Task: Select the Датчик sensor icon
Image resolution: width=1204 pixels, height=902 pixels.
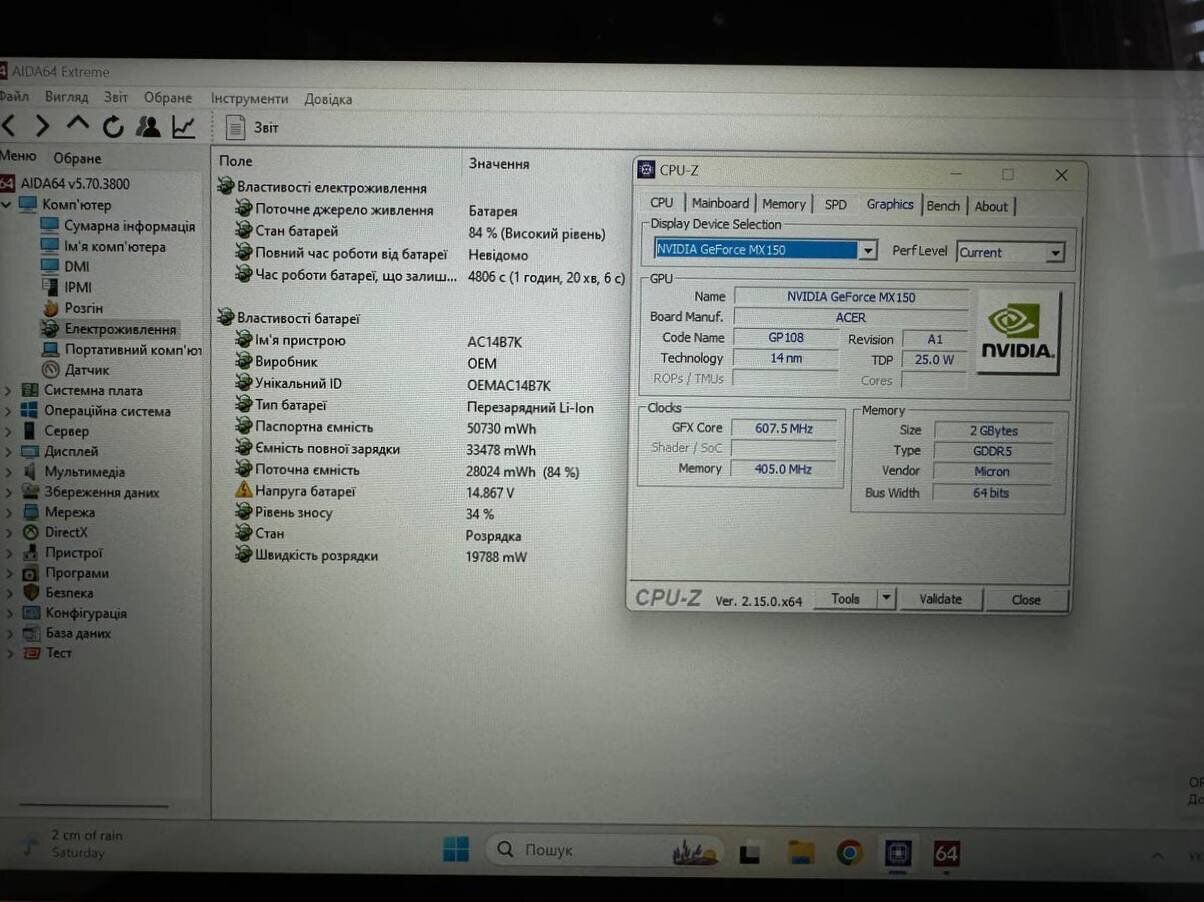Action: tap(49, 370)
